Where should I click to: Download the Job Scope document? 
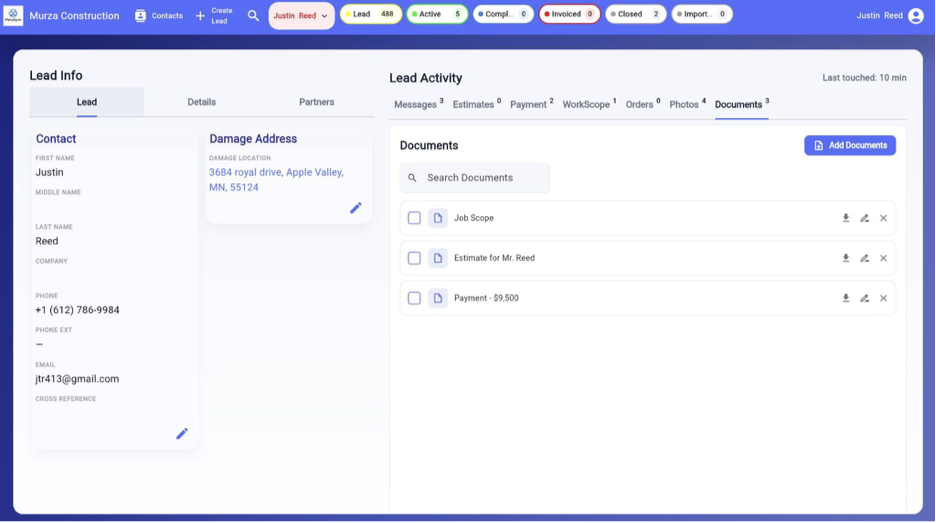(x=845, y=218)
